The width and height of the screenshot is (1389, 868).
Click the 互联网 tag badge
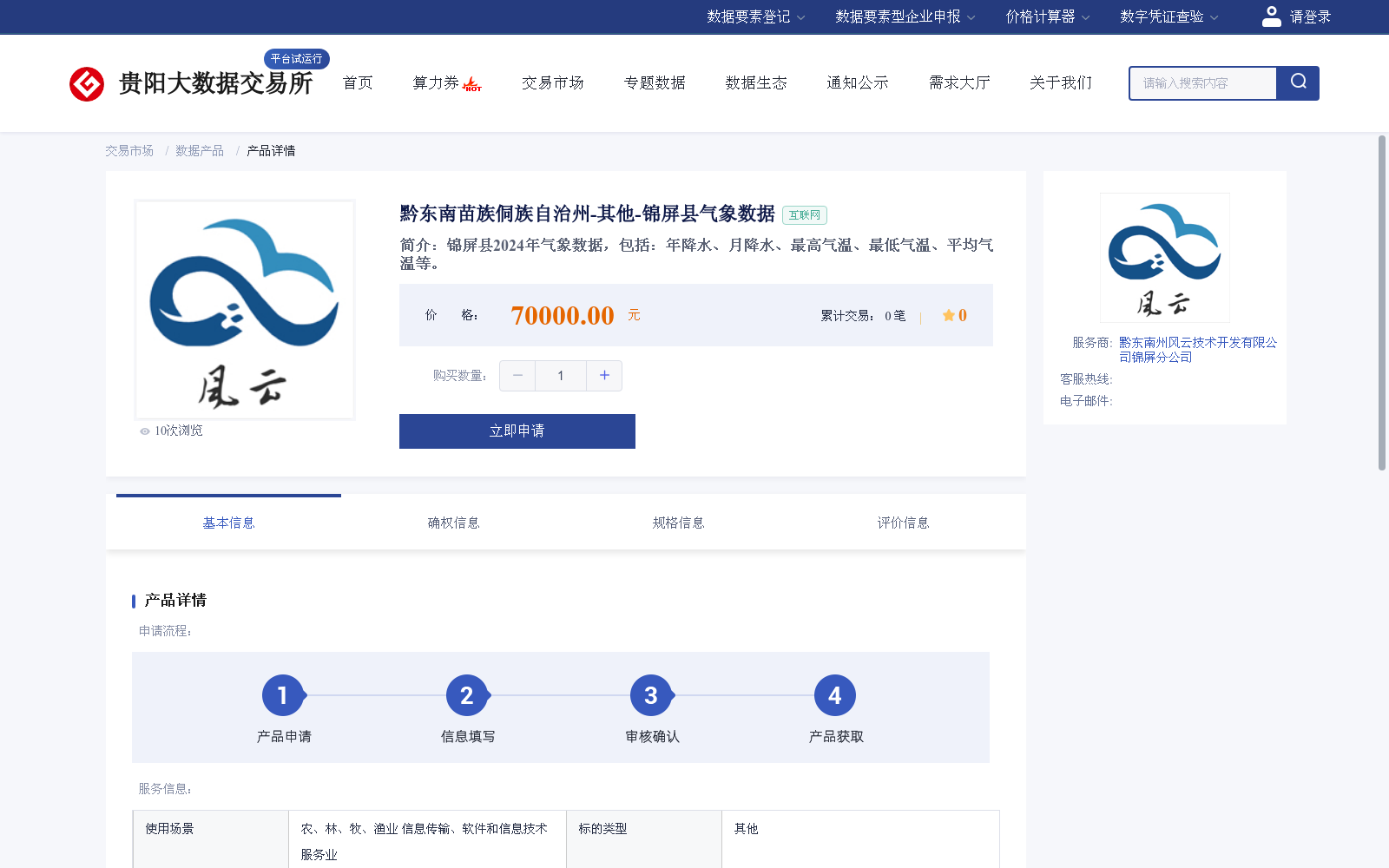pos(805,215)
